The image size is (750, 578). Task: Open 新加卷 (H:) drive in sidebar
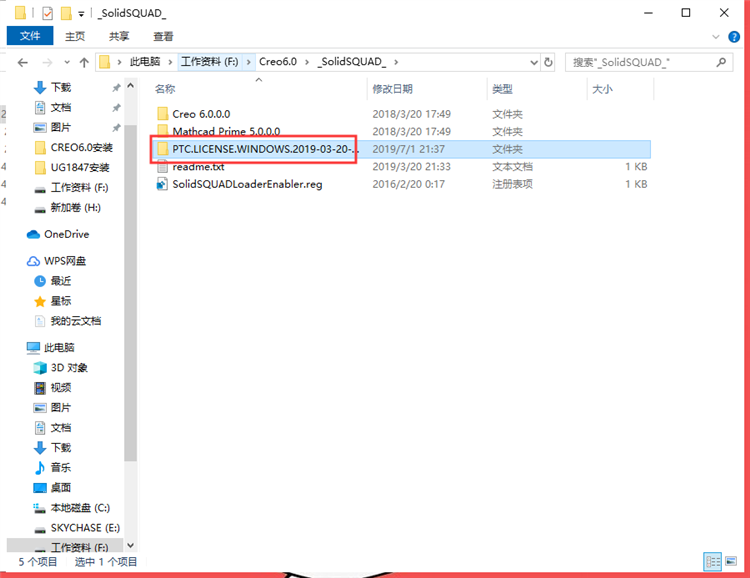[x=76, y=208]
